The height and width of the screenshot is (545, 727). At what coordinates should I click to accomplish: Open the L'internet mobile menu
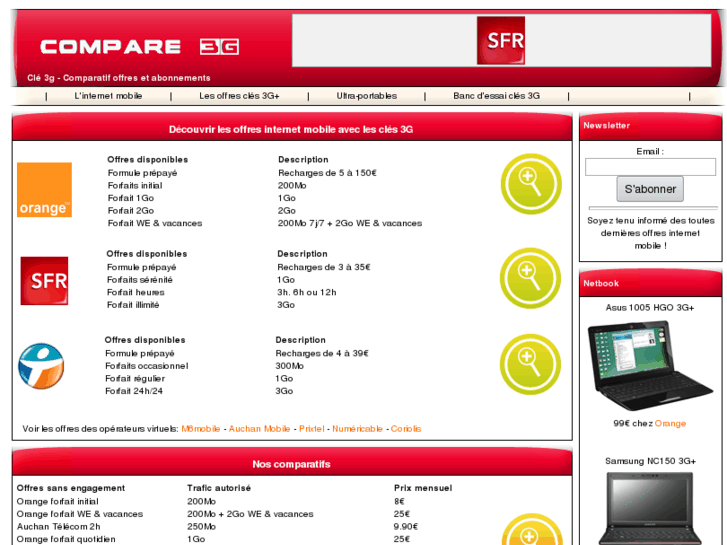pyautogui.click(x=108, y=96)
